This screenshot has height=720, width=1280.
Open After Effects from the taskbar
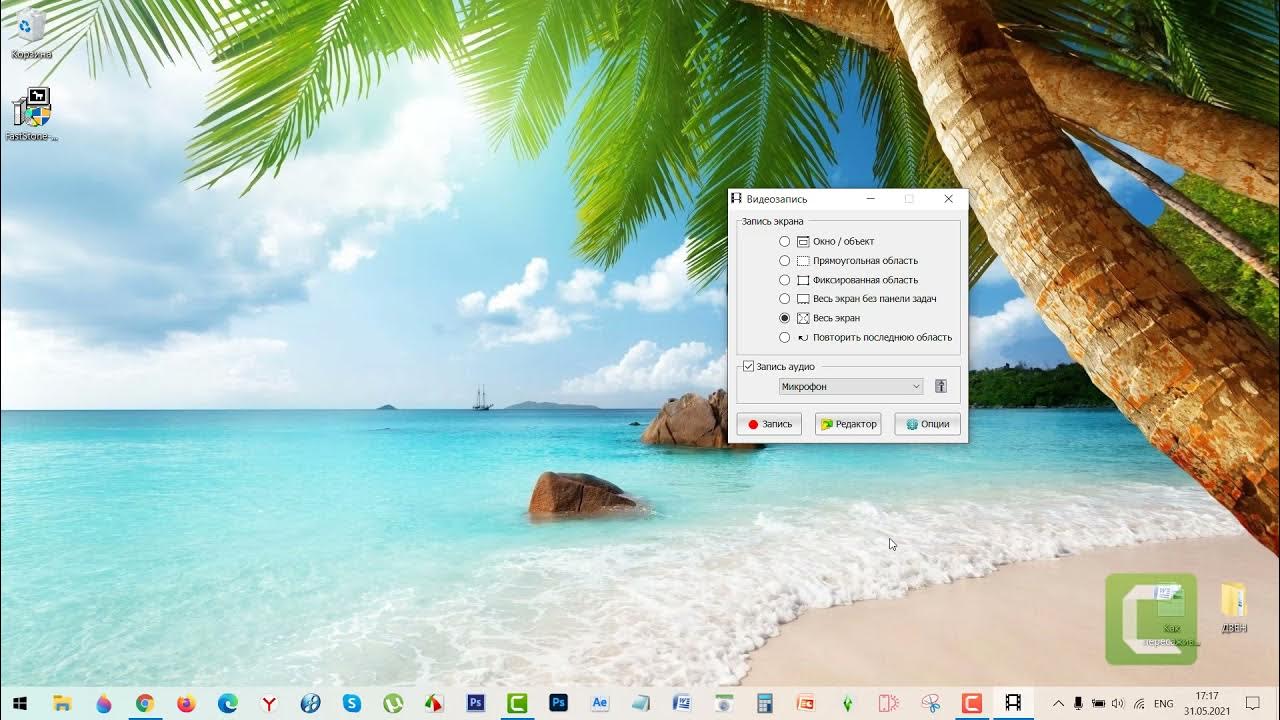pos(600,703)
